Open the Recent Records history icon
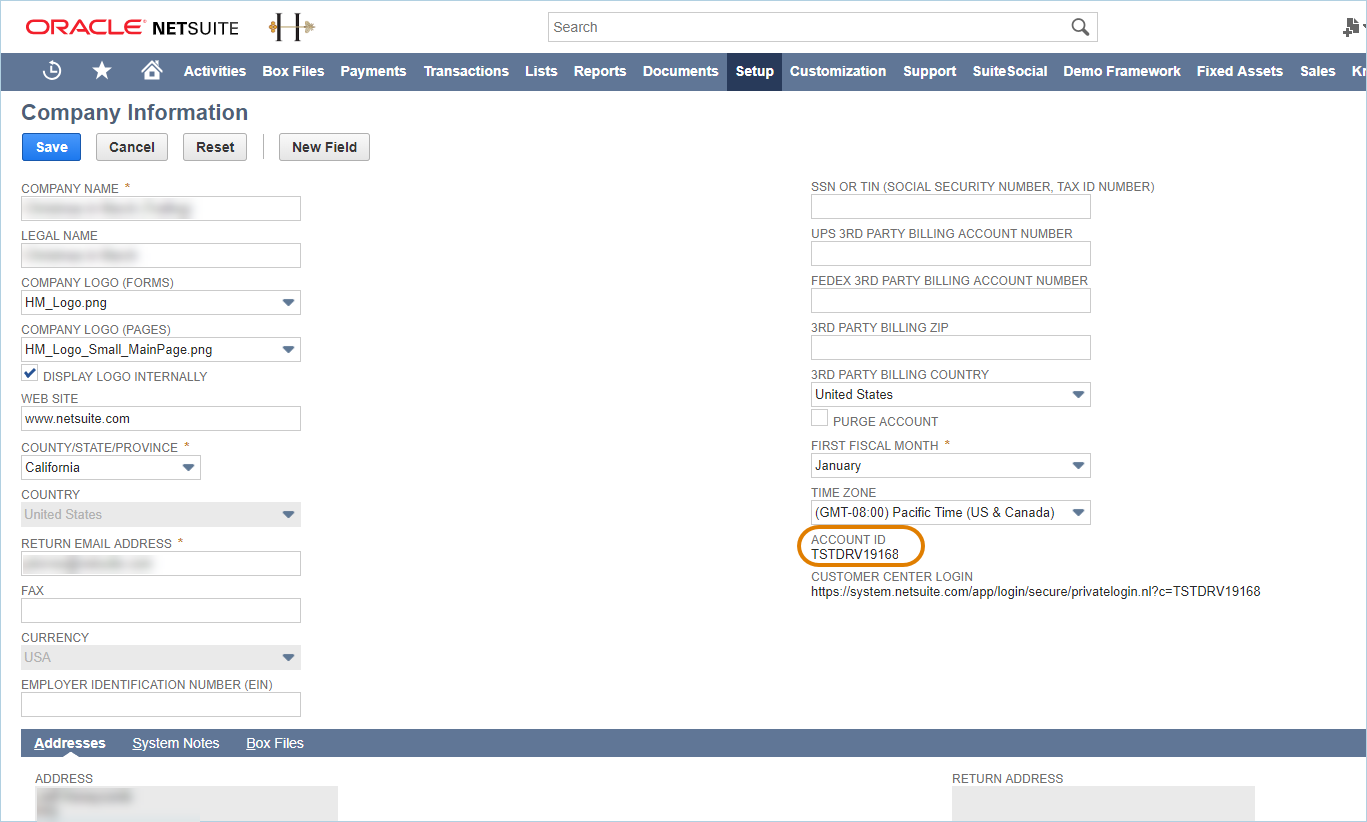The width and height of the screenshot is (1367, 822). (52, 71)
